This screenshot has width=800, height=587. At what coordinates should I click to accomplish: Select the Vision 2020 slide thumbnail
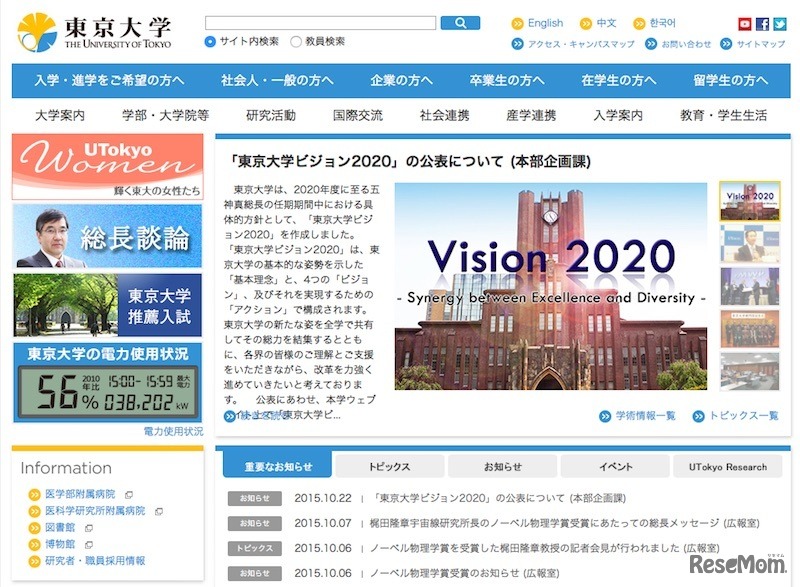[x=749, y=201]
